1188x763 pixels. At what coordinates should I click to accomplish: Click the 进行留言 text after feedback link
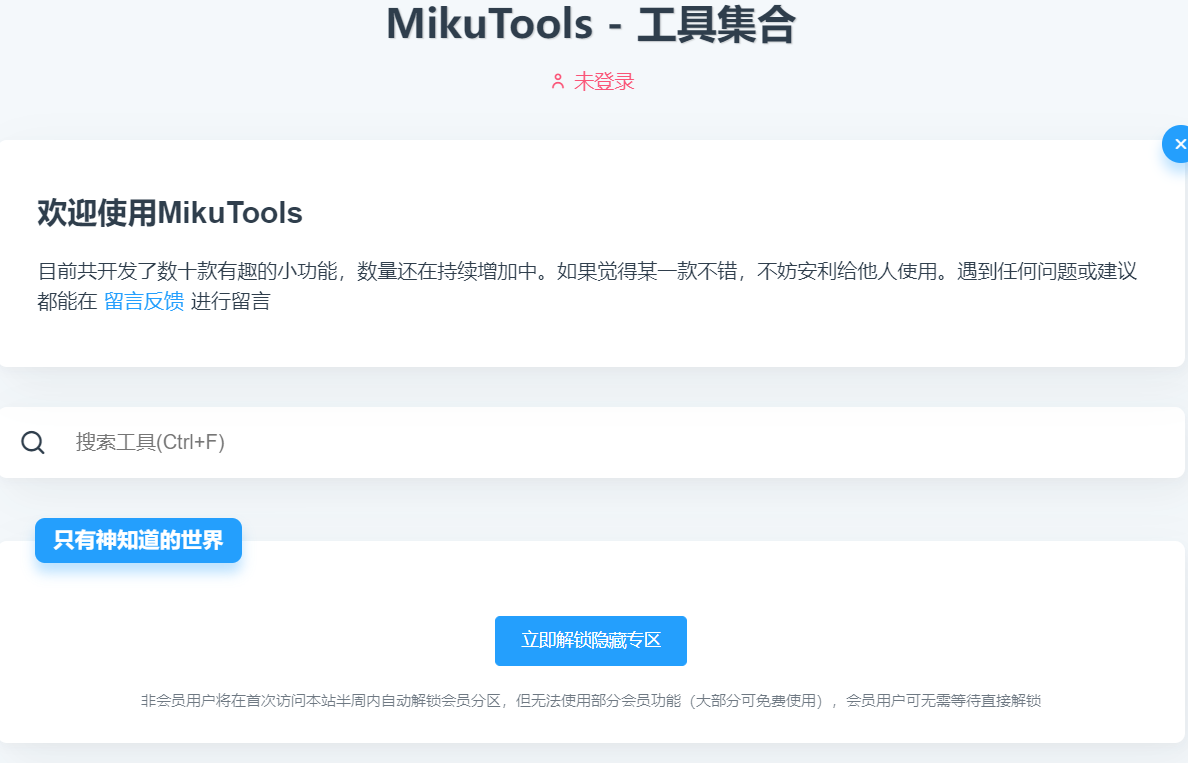click(x=230, y=301)
